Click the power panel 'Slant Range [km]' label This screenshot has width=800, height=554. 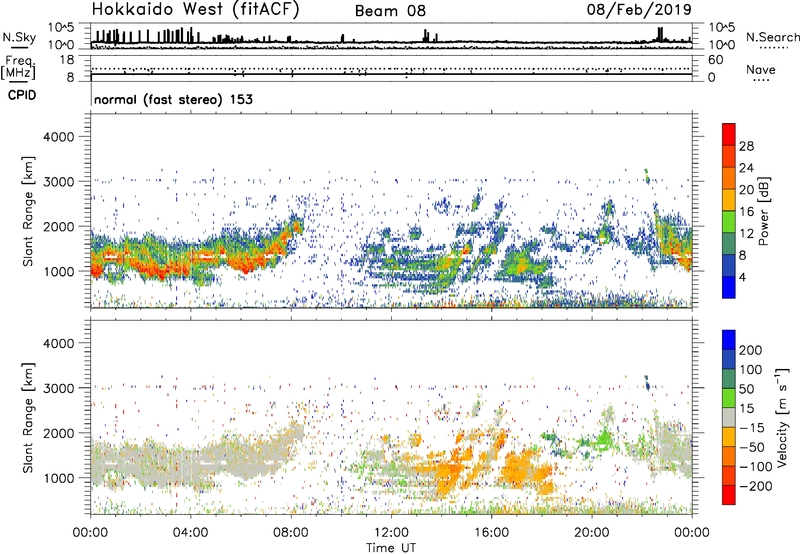tap(28, 211)
